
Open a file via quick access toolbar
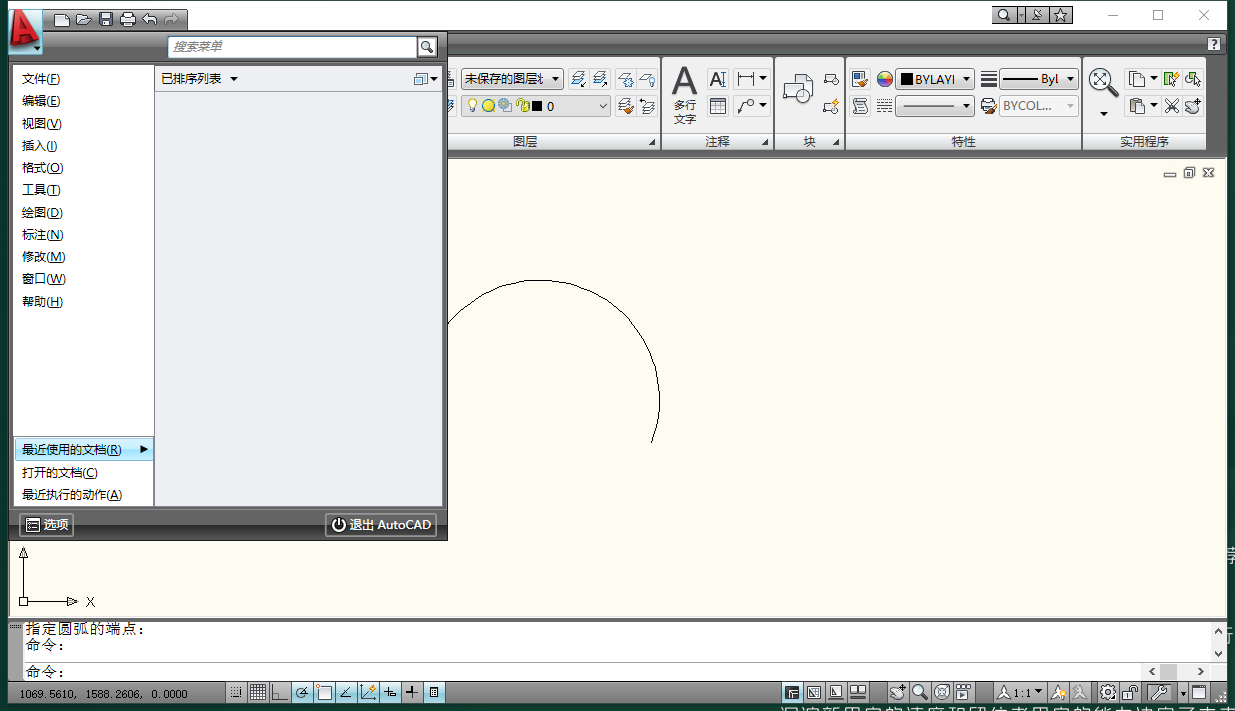(x=84, y=19)
